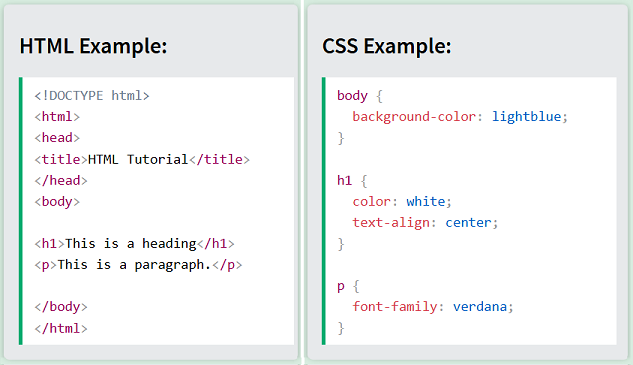
Task: Click the 'CSS Example:' heading
Action: point(386,46)
